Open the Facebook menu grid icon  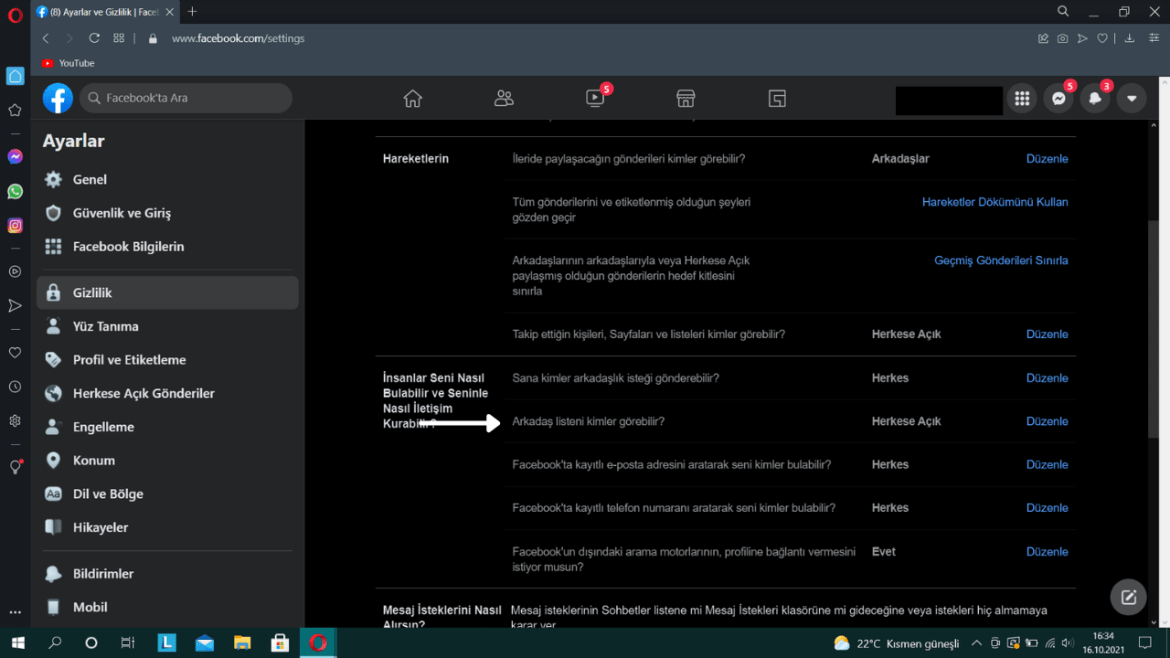click(1021, 98)
